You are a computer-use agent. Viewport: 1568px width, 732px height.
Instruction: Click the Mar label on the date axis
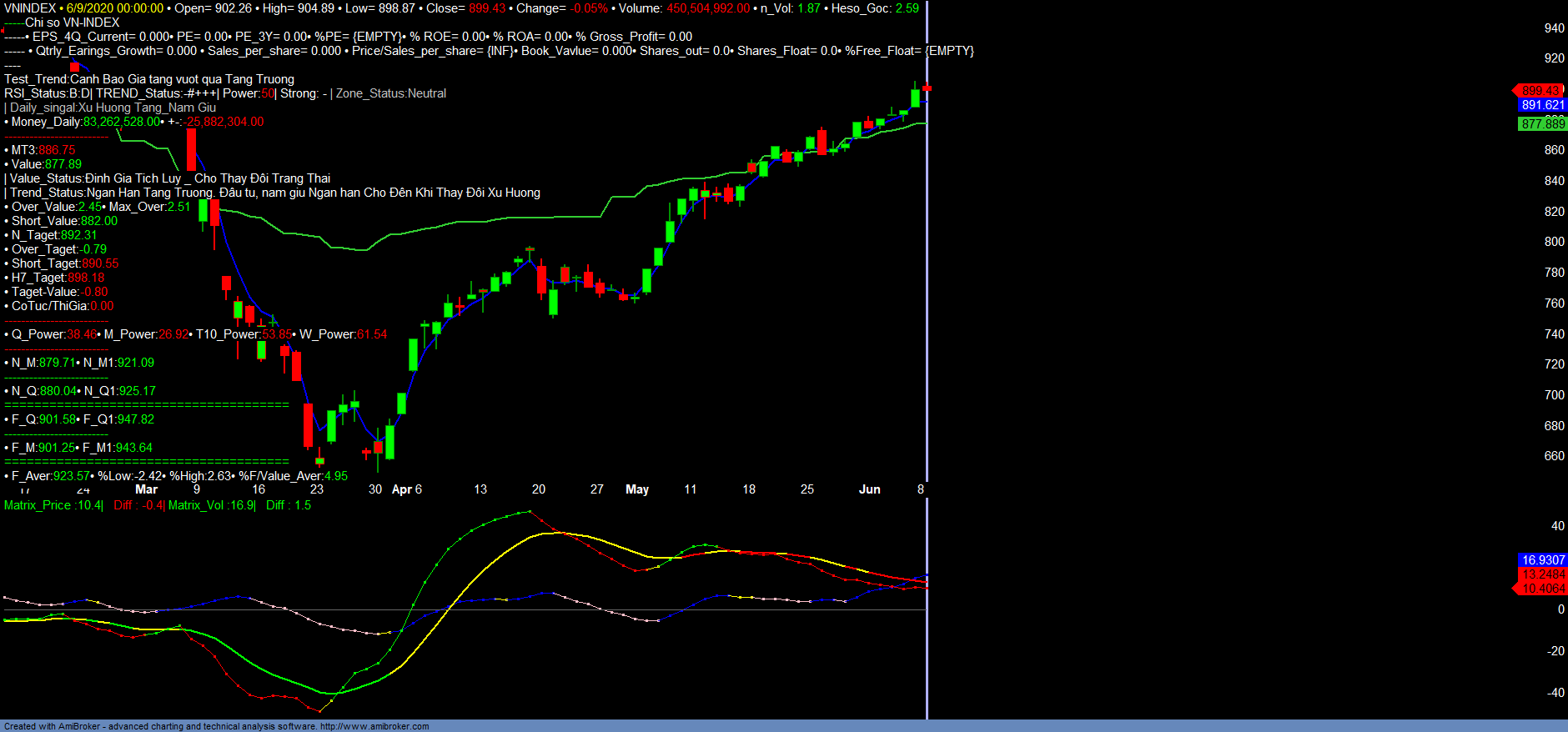click(147, 489)
